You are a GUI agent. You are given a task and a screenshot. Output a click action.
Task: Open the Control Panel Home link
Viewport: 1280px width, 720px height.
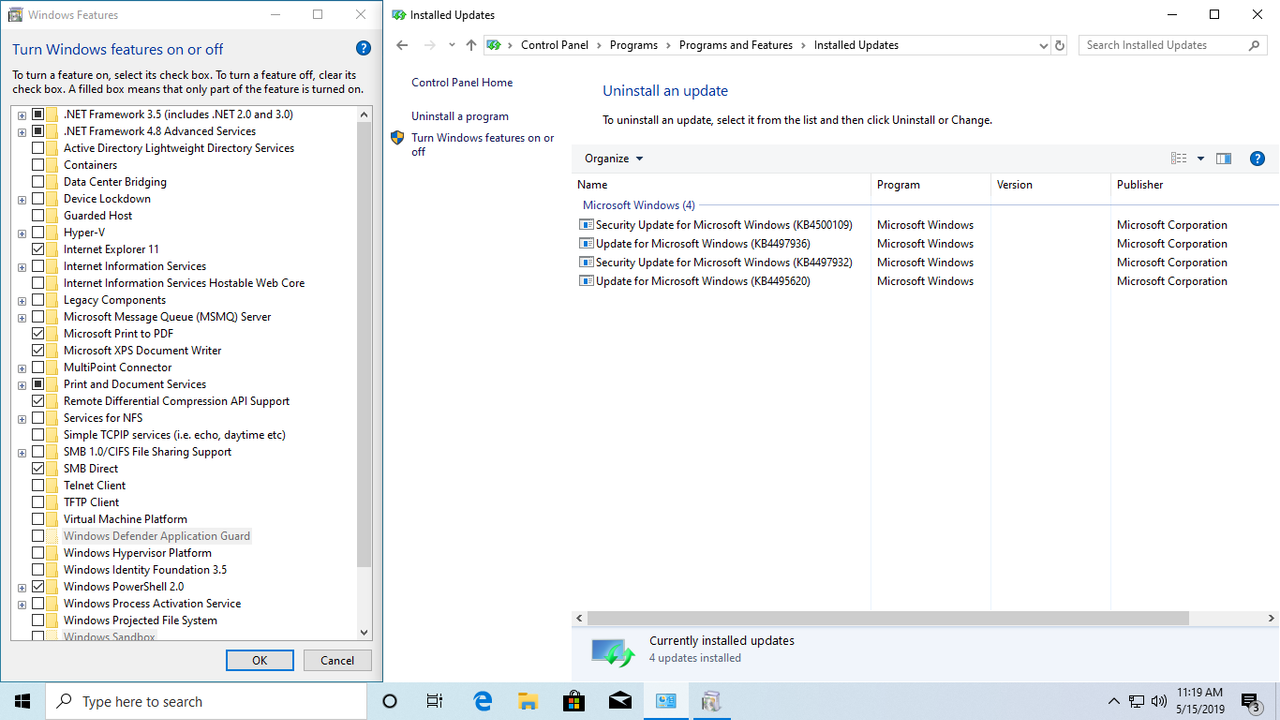462,83
